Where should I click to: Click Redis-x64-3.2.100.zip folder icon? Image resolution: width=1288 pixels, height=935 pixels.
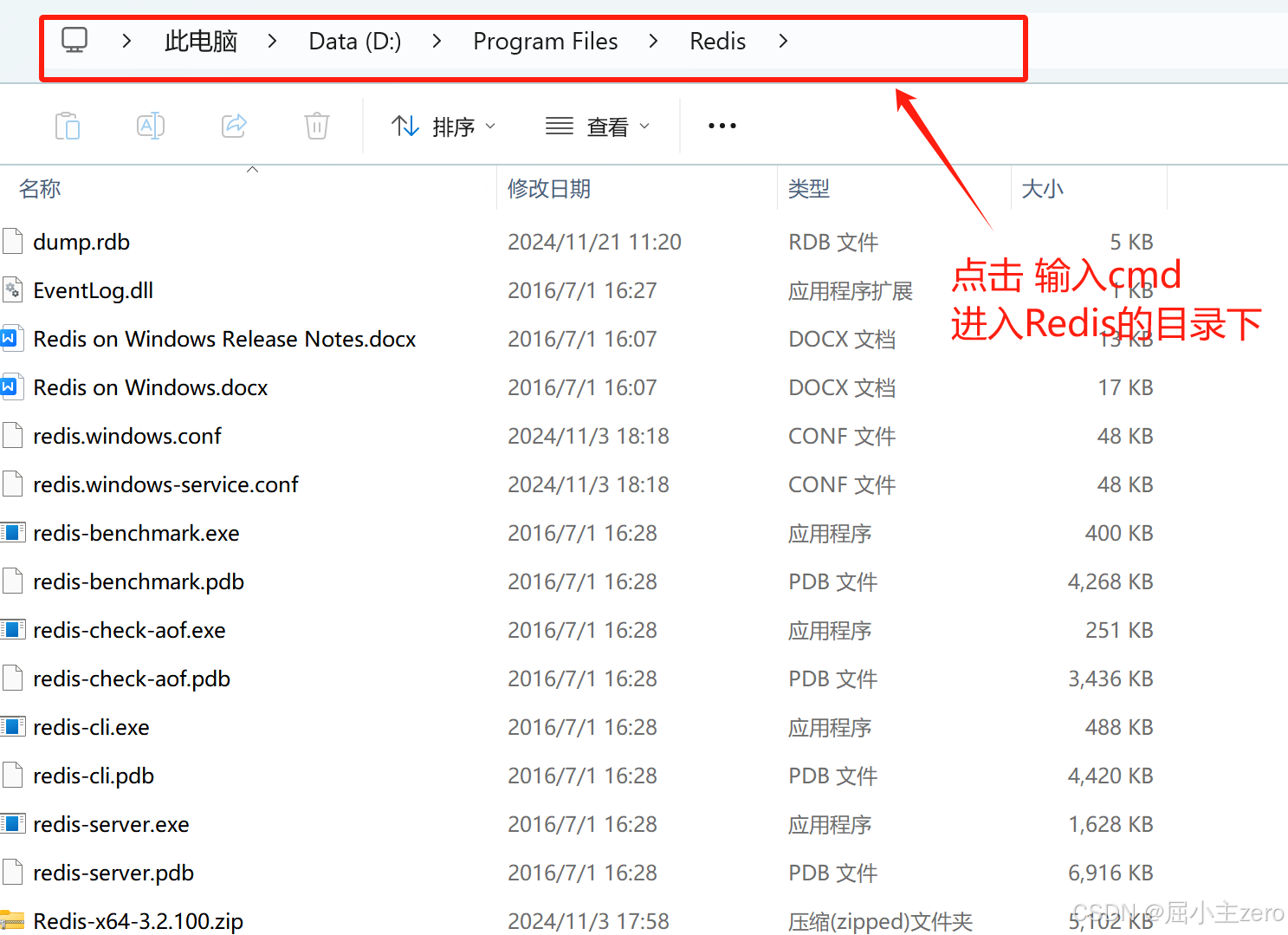pos(12,920)
